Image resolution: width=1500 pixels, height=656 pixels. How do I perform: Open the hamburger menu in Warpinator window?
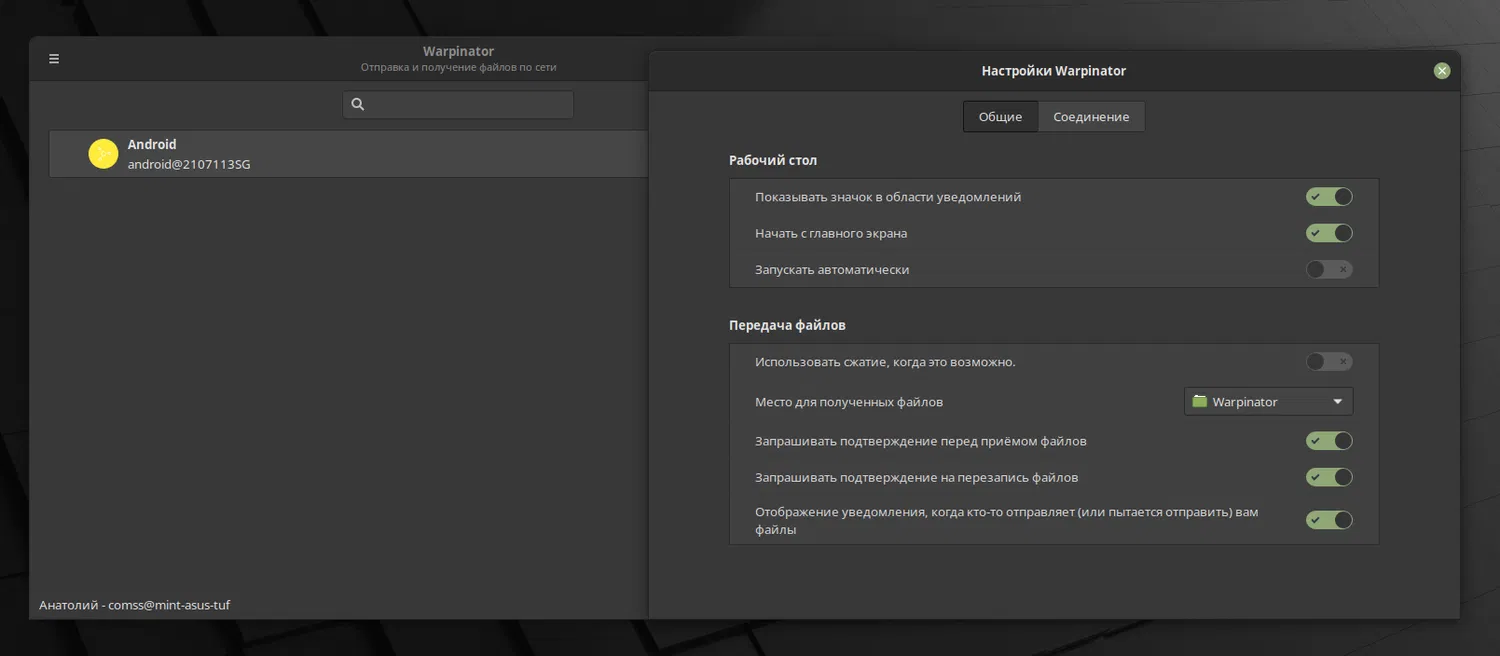click(x=54, y=59)
